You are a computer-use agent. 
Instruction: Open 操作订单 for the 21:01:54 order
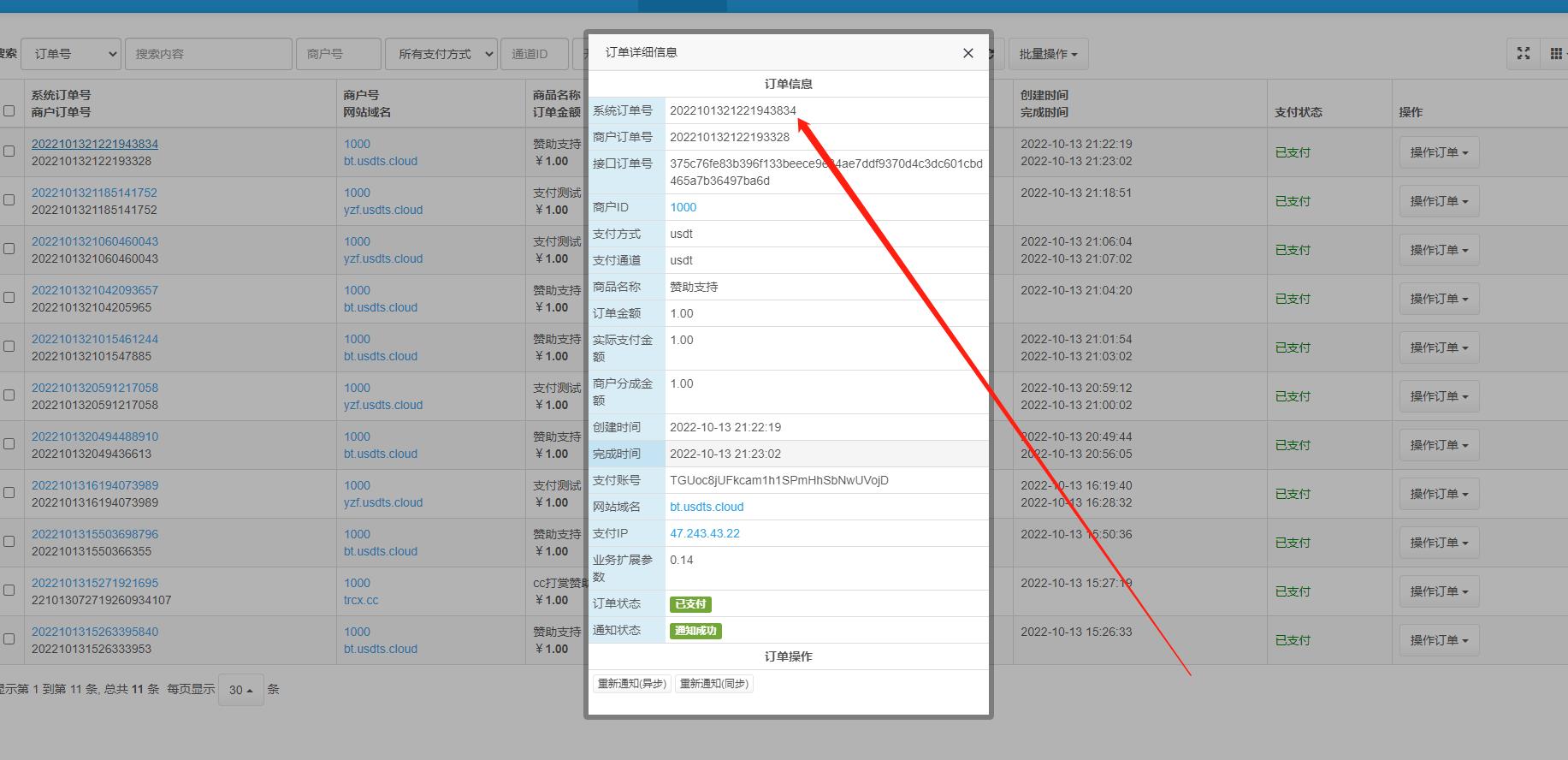(x=1439, y=347)
